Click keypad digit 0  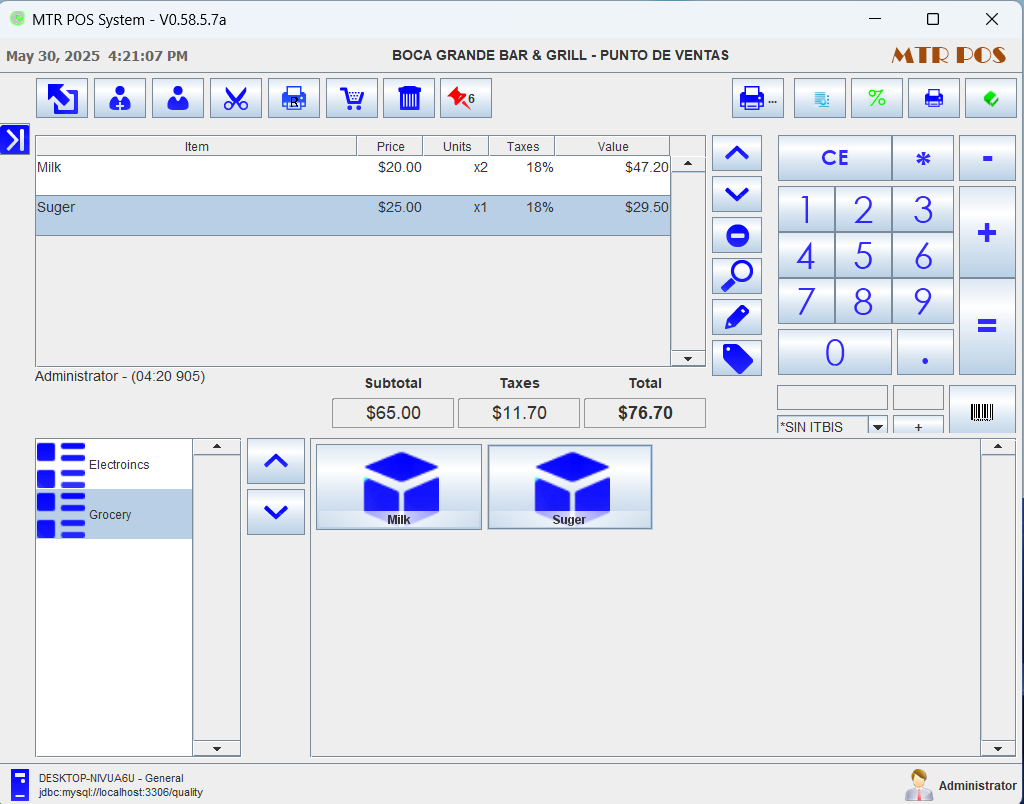(x=835, y=352)
